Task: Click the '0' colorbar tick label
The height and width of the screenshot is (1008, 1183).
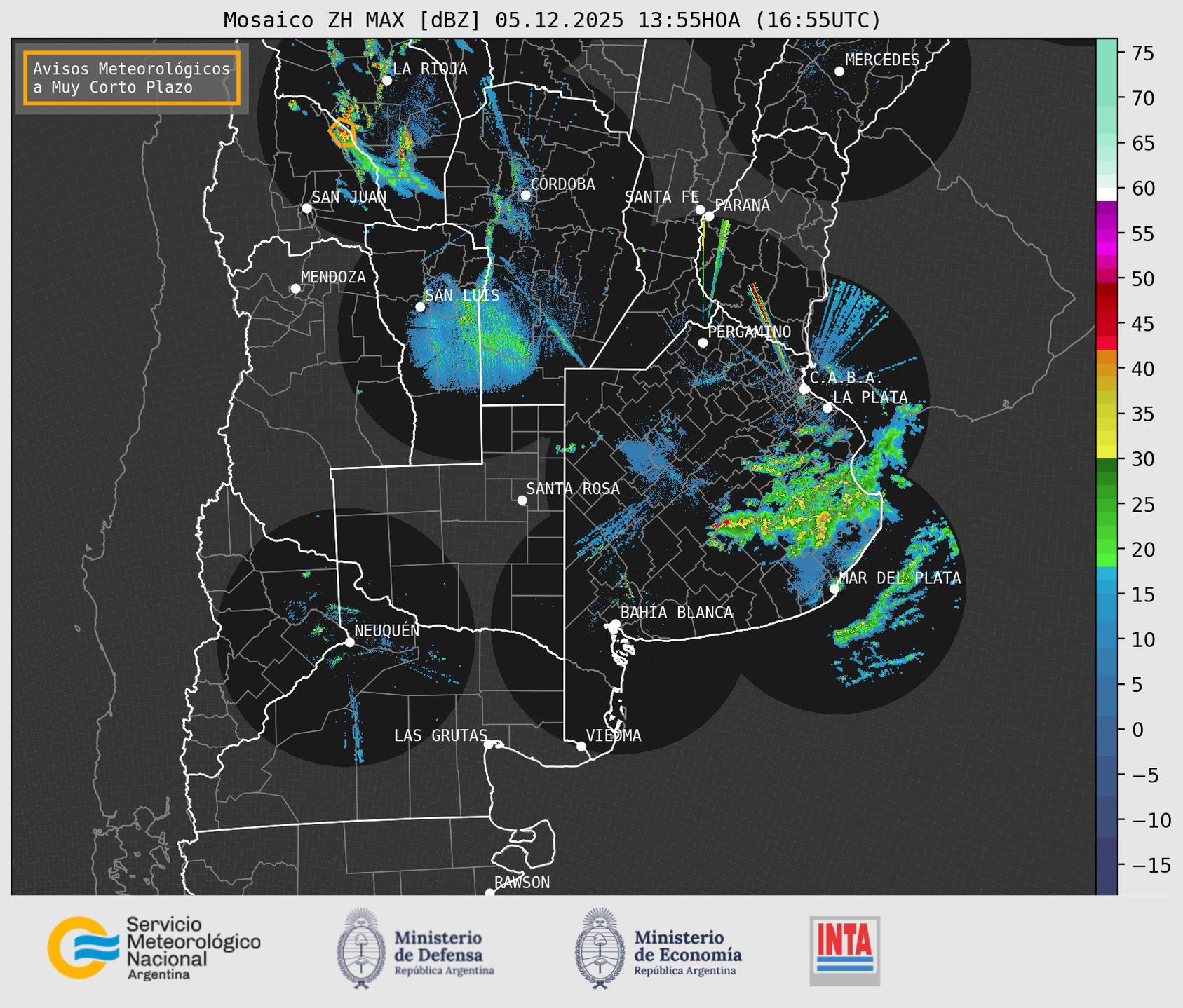Action: click(1137, 730)
